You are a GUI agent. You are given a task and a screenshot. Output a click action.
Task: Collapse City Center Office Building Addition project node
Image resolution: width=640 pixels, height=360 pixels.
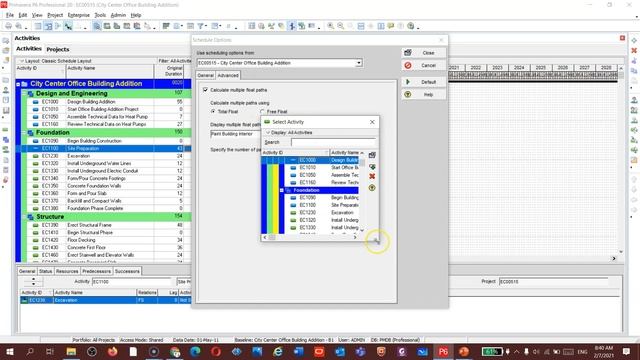tap(18, 84)
